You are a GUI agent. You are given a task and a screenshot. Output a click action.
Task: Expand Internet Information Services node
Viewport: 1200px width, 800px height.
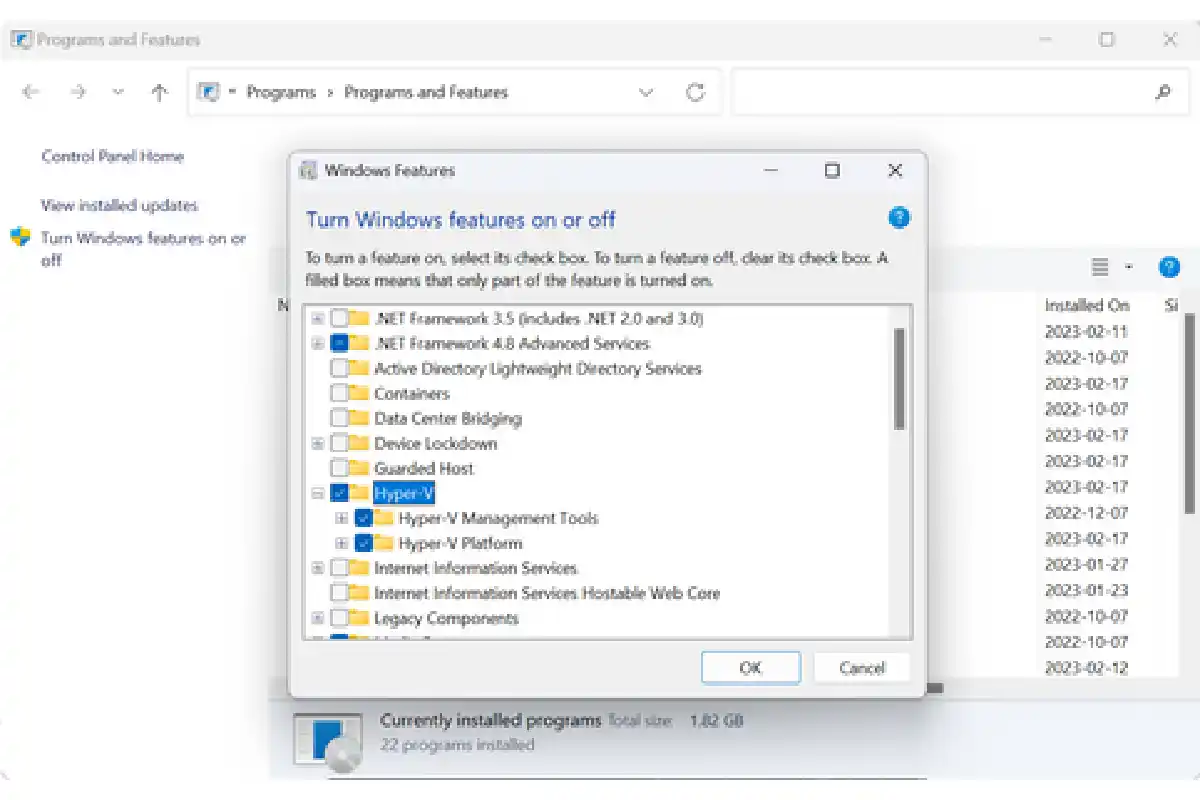tap(318, 568)
